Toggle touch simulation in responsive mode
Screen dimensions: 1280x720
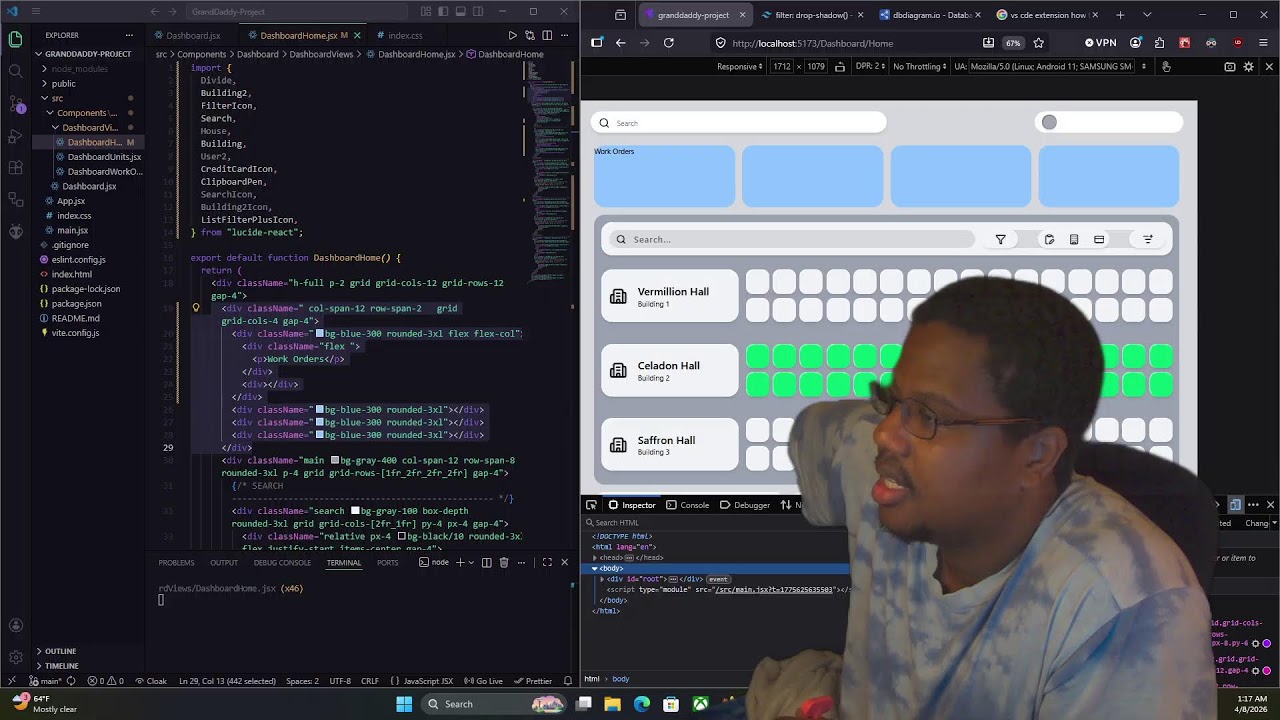1166,67
